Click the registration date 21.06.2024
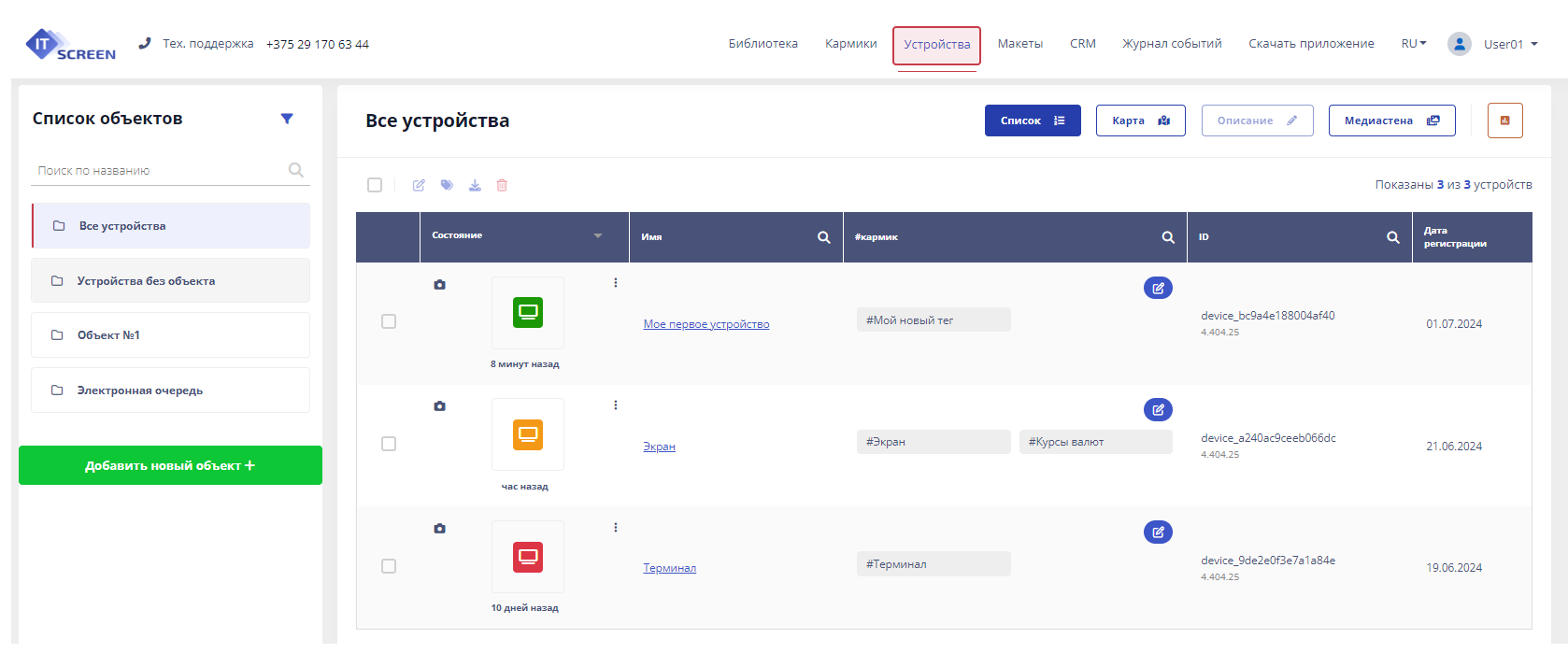Screen dimensions: 1568x653 click(1454, 447)
